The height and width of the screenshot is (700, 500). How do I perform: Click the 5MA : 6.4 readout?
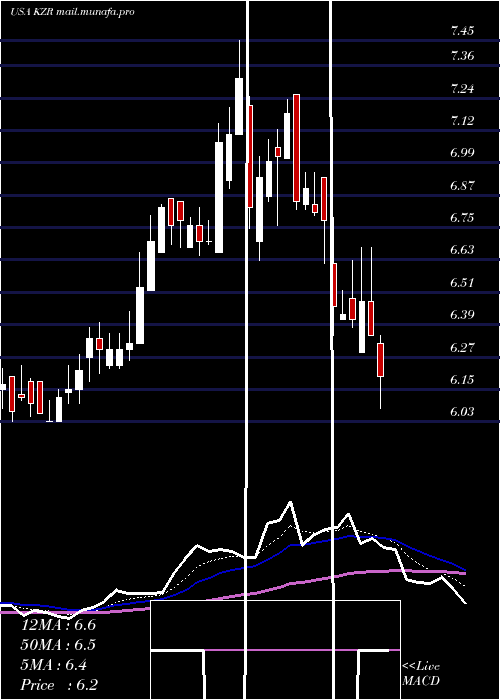(54, 665)
